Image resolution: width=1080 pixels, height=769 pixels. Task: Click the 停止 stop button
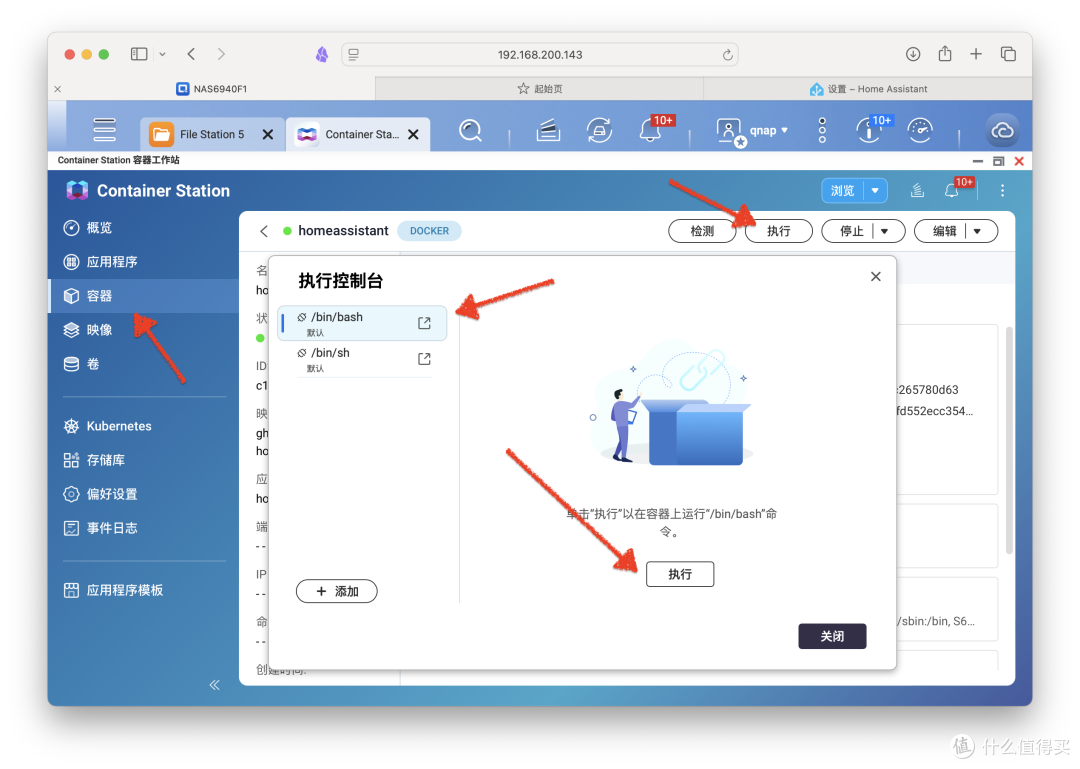tap(851, 231)
